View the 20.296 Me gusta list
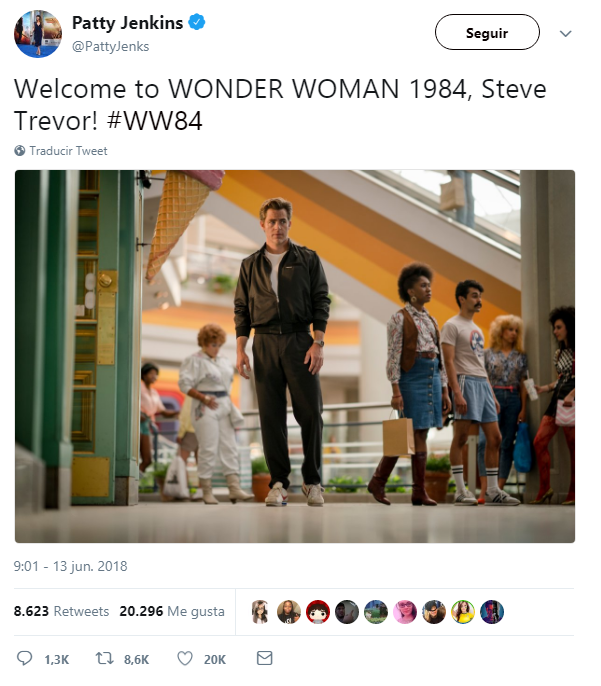 coord(172,611)
